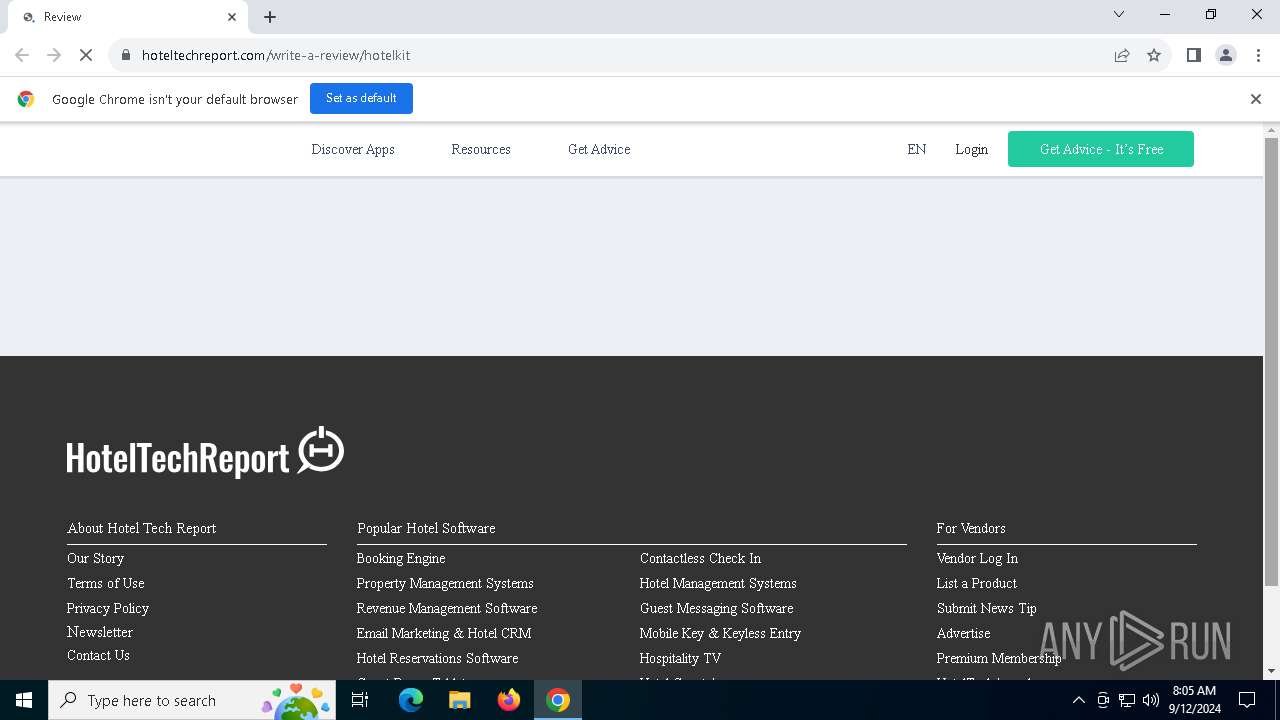The image size is (1280, 720).
Task: Open the Windows Start menu
Action: 24,700
